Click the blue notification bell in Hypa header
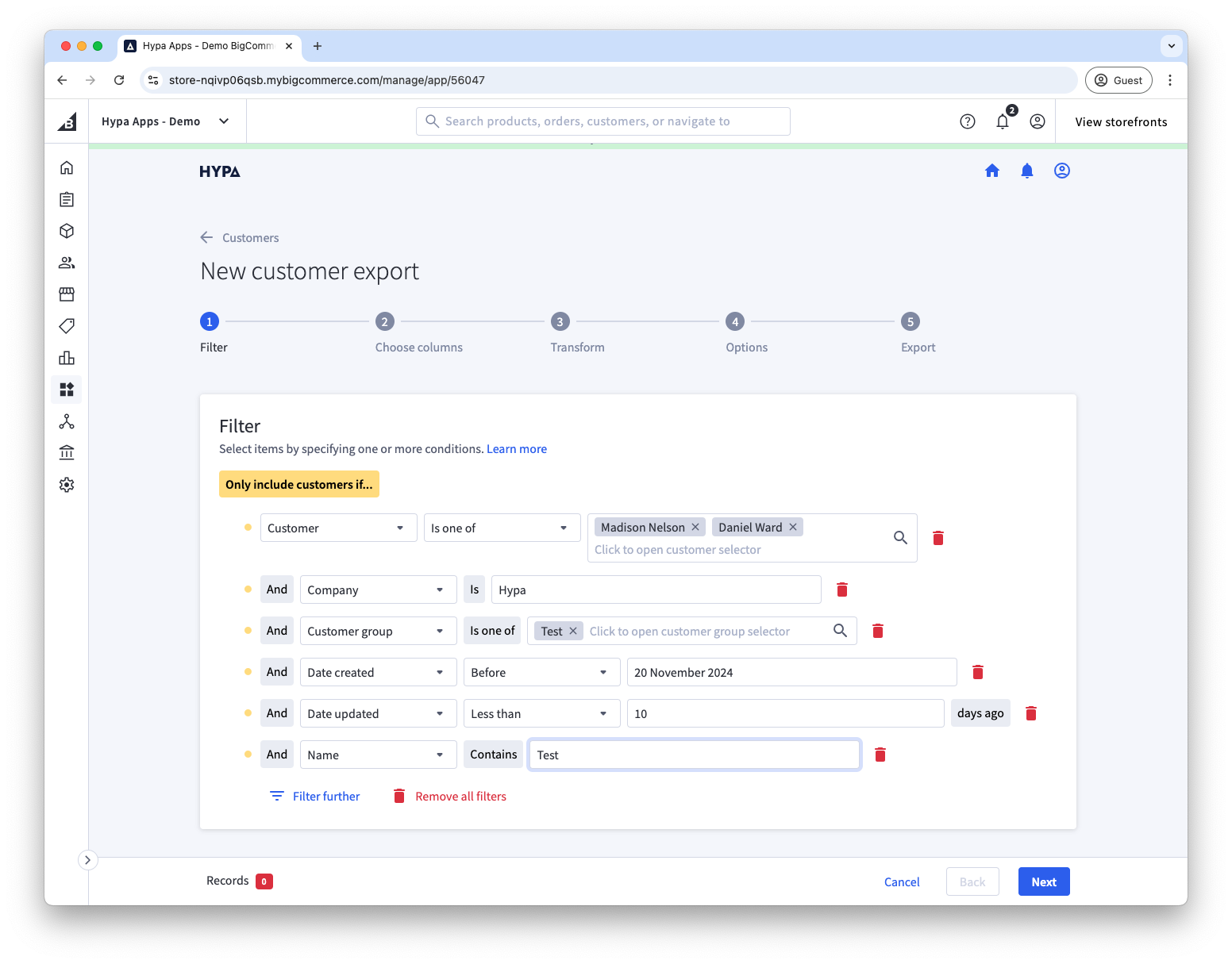Screen dimensions: 1232x964 [x=1026, y=170]
